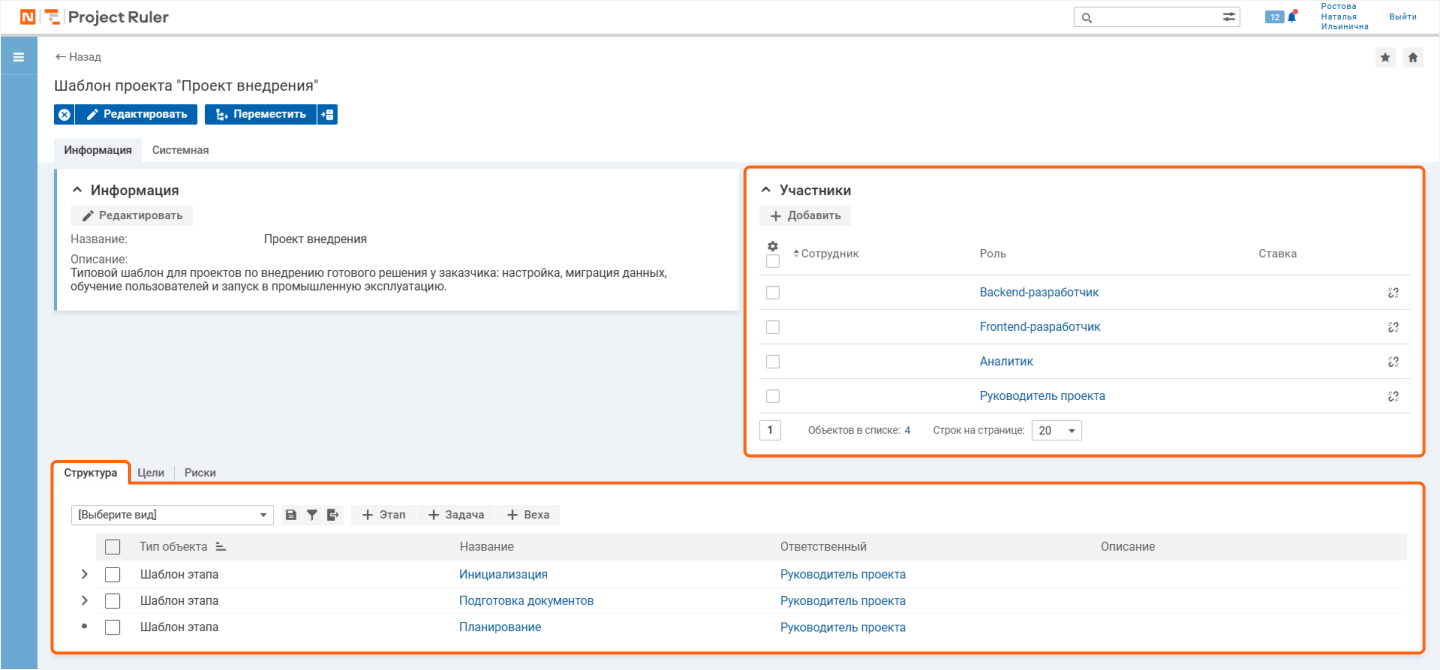Expand the Подготовка документов stage row
This screenshot has height=670, width=1440.
(x=84, y=601)
